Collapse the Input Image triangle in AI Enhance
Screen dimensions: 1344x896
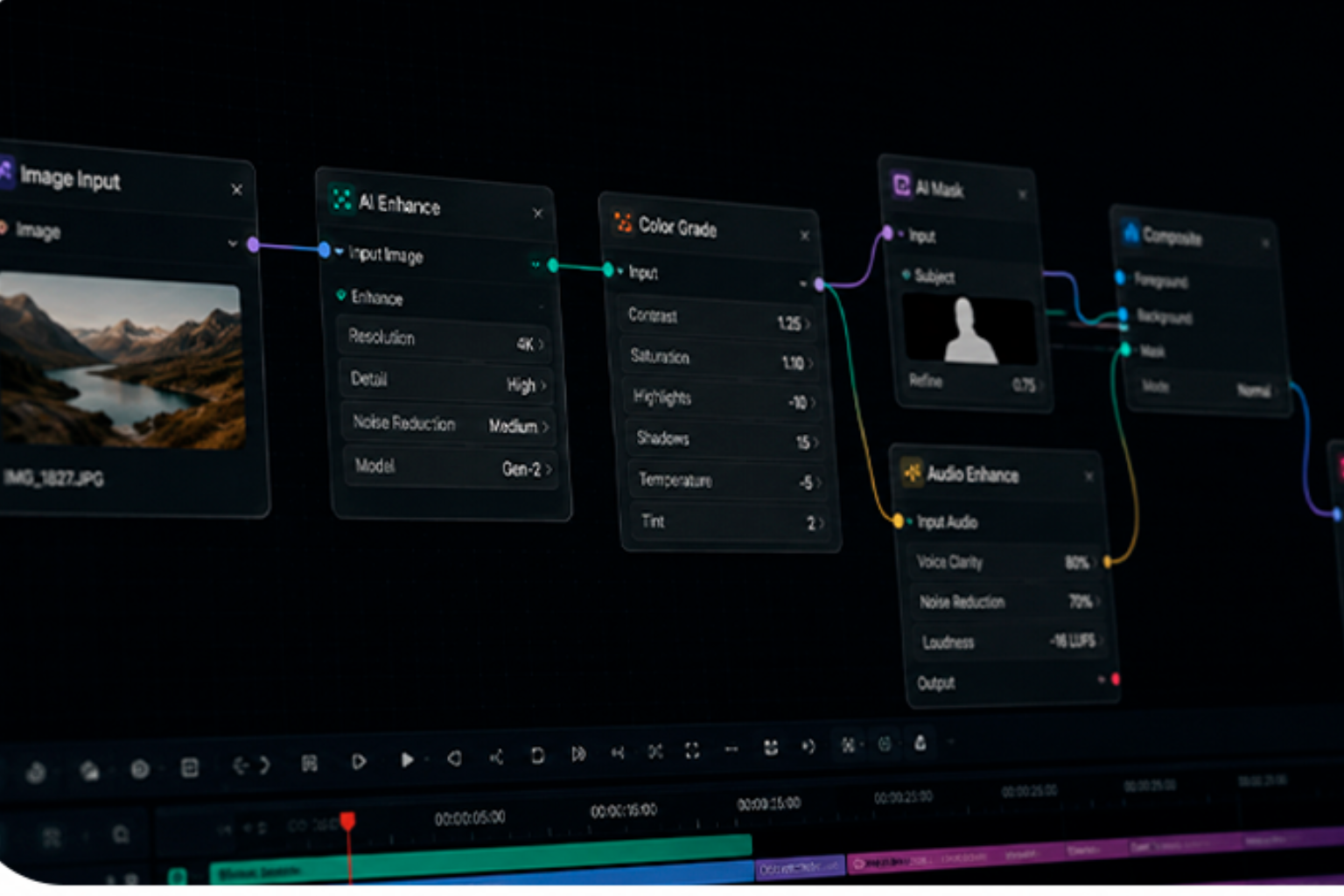click(x=339, y=252)
